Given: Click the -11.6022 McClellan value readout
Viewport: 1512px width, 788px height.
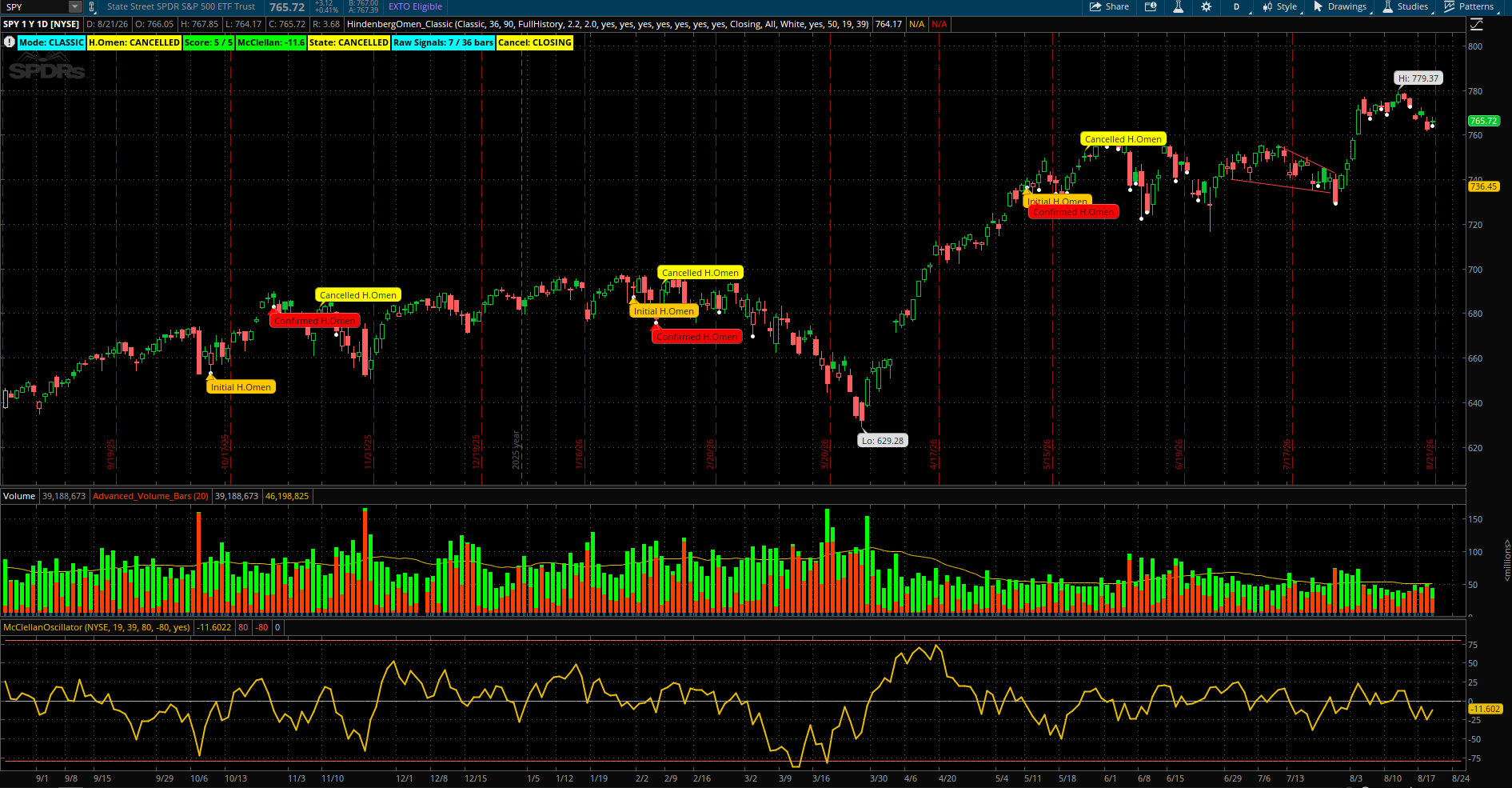Looking at the screenshot, I should (x=214, y=627).
